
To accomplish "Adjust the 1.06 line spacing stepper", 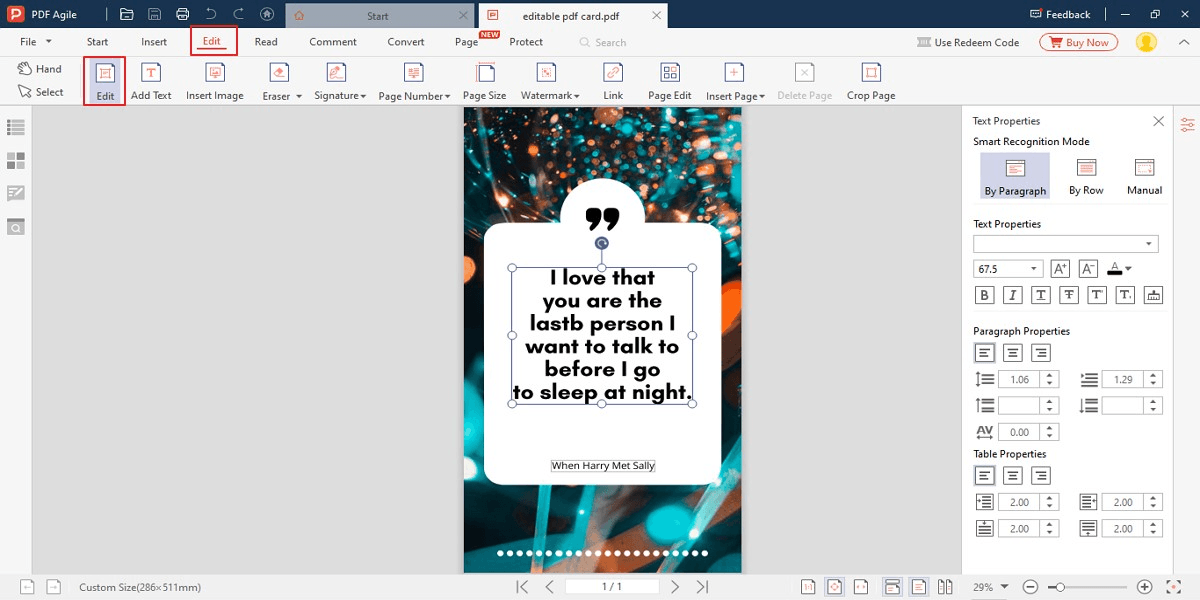I will point(1049,379).
